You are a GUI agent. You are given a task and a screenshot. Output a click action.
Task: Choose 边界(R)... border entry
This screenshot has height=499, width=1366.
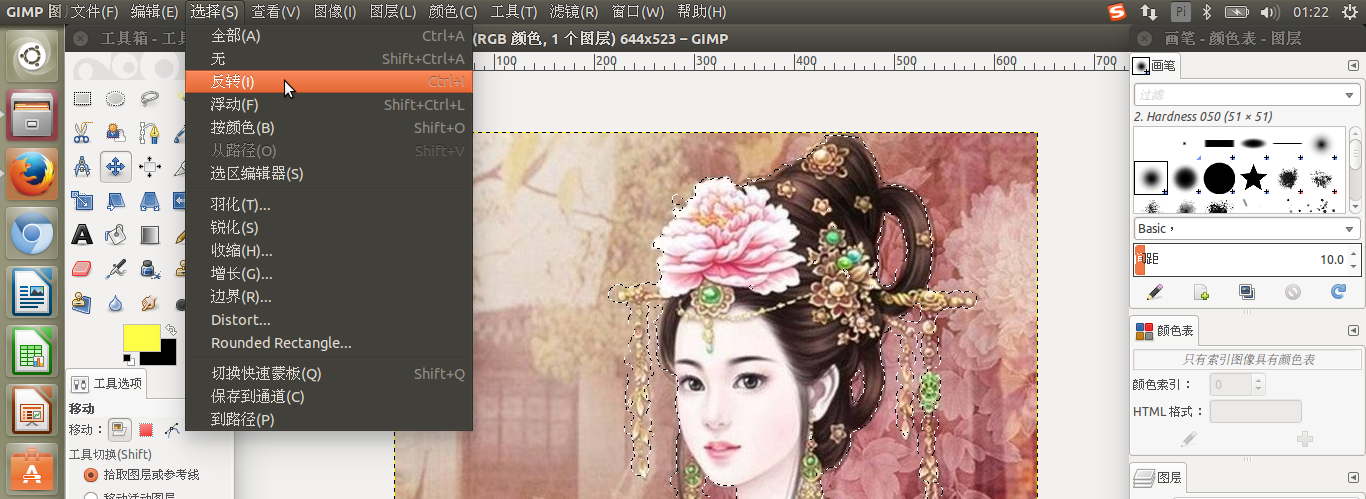tap(329, 296)
